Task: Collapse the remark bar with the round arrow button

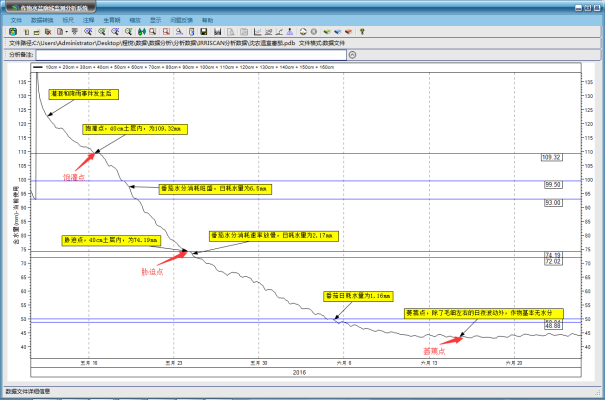Action: (352, 55)
